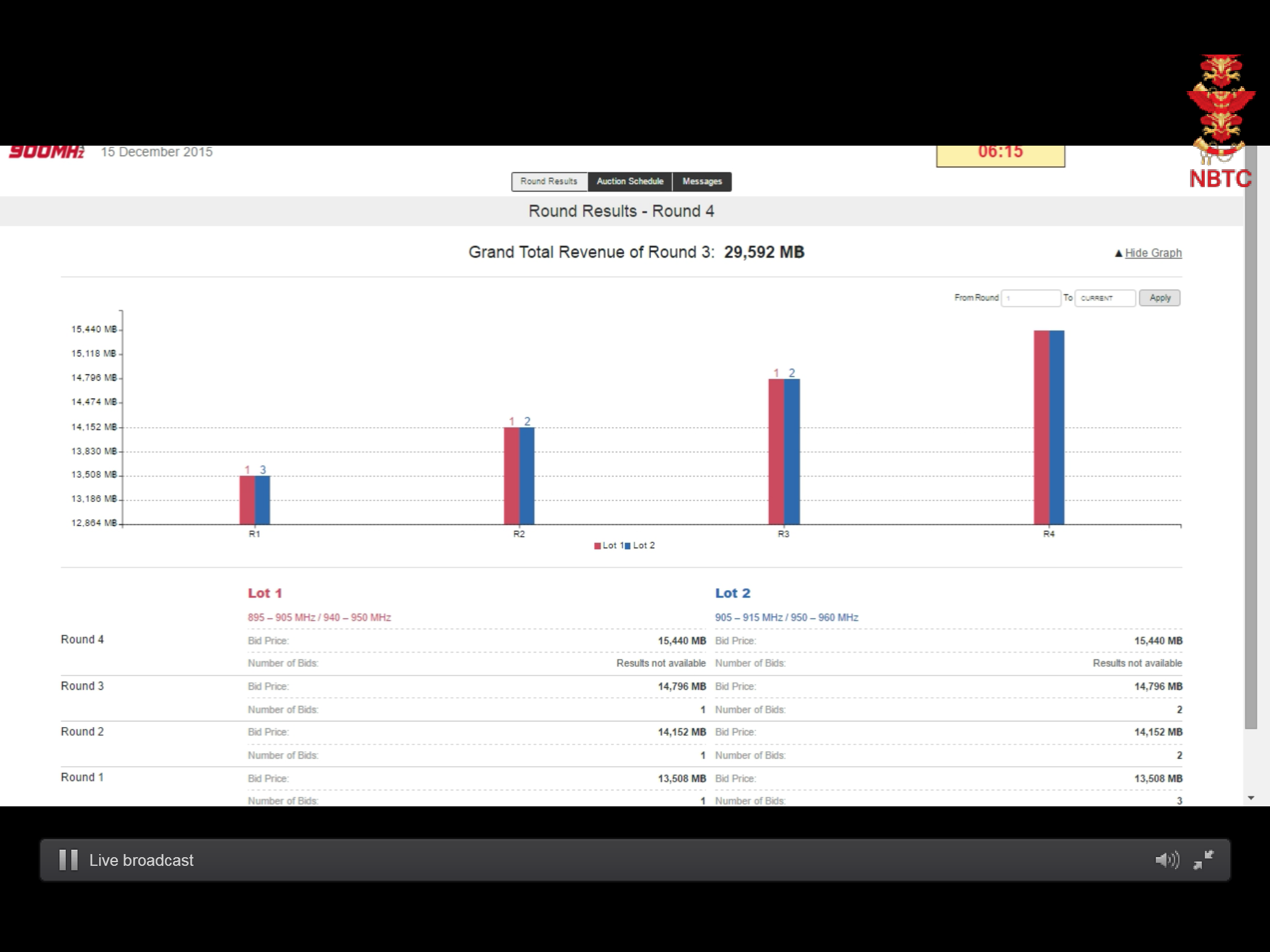Collapse graph via the black triangle arrow

[1119, 253]
